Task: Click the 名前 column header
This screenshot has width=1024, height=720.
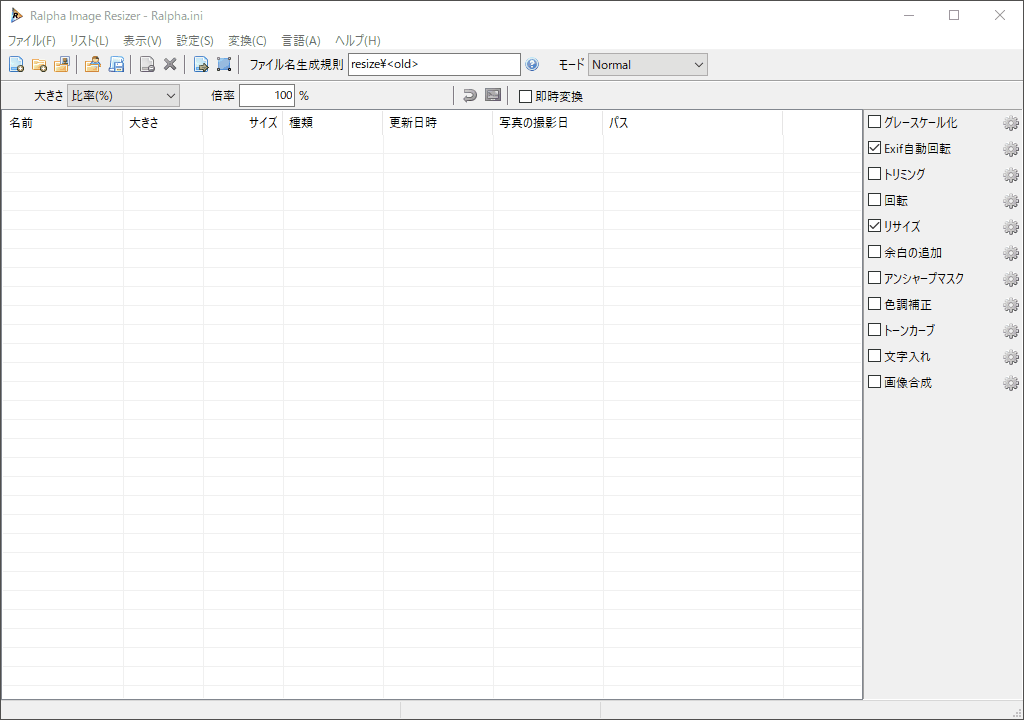Action: [x=60, y=123]
